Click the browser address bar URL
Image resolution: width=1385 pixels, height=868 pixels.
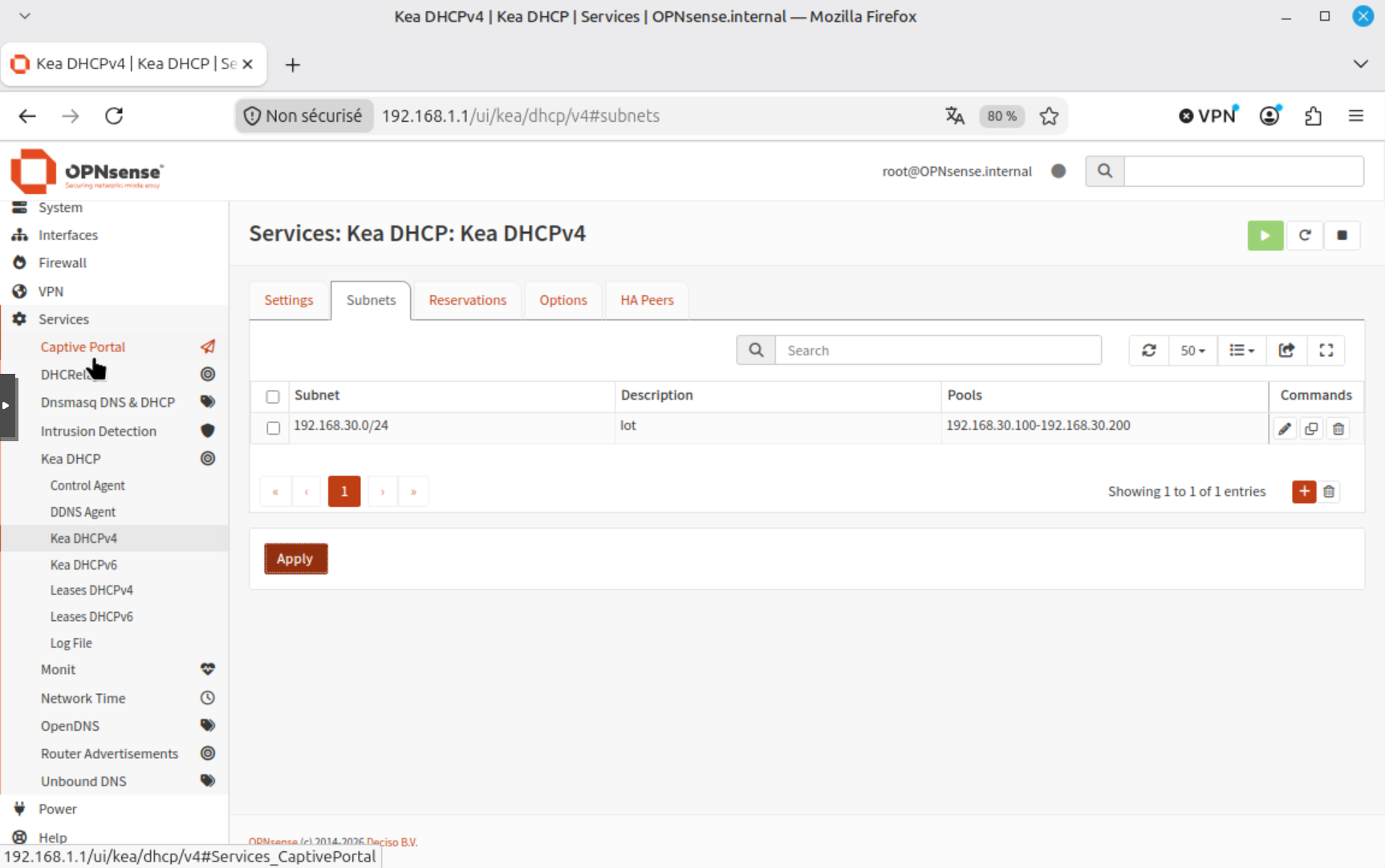521,116
